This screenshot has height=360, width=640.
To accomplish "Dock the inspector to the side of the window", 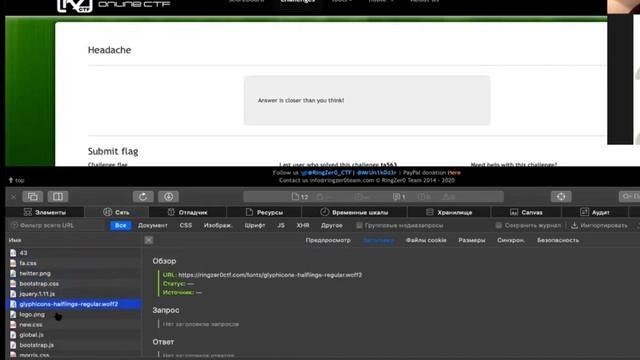I will [58, 197].
